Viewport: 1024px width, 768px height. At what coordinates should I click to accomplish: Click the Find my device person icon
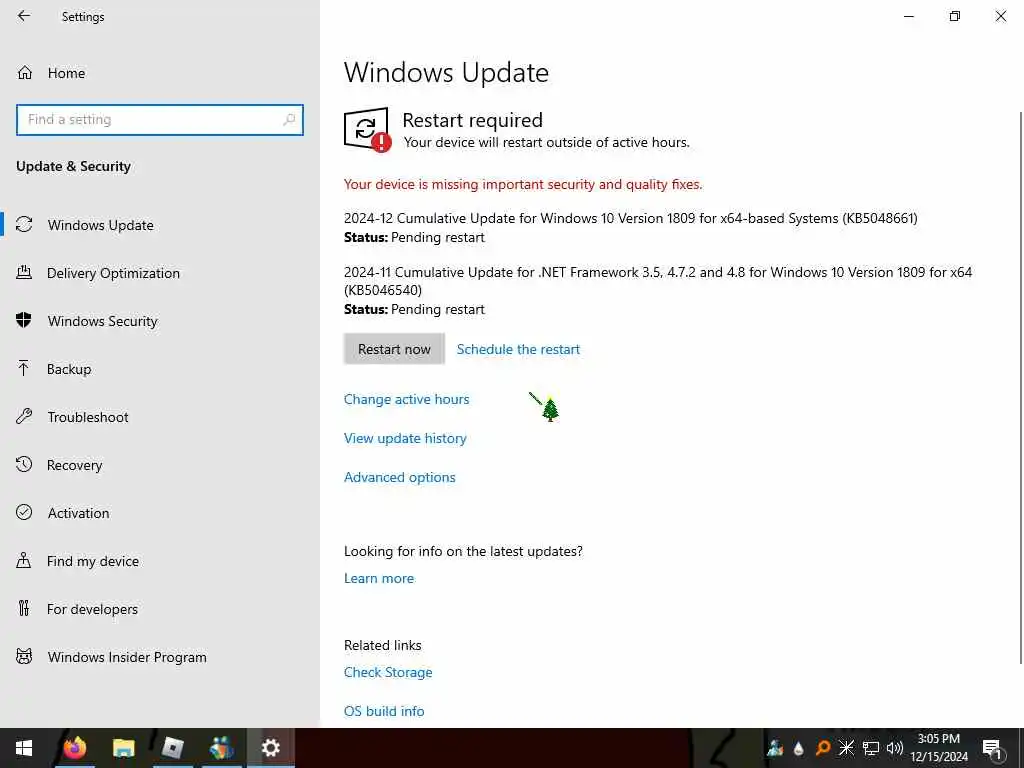(24, 560)
